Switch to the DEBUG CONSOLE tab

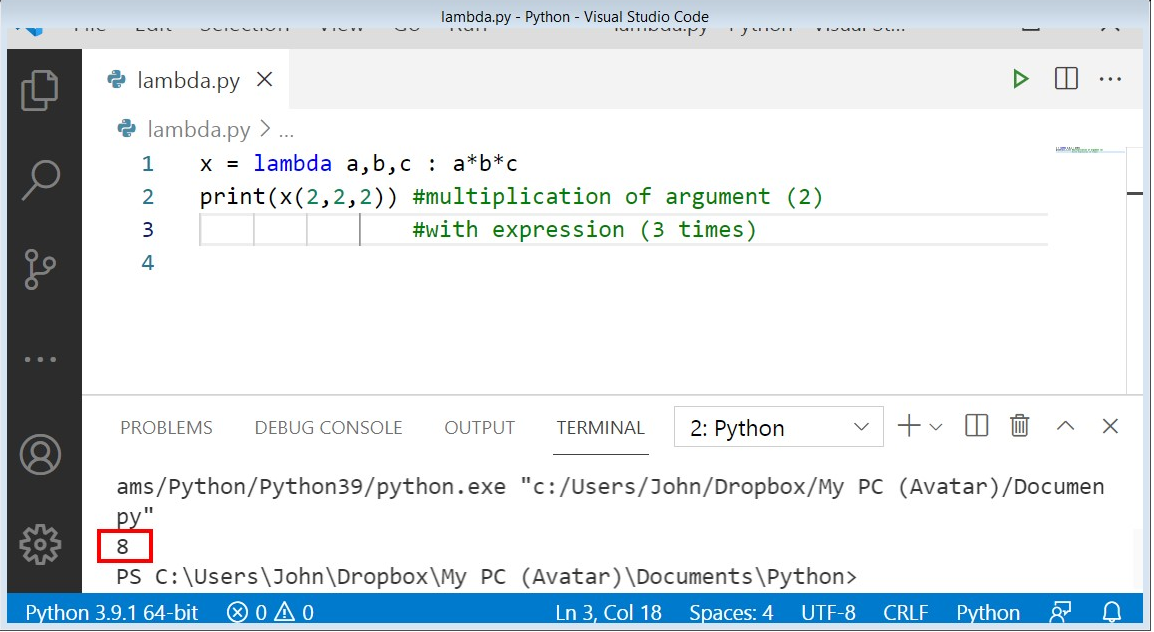[x=328, y=427]
